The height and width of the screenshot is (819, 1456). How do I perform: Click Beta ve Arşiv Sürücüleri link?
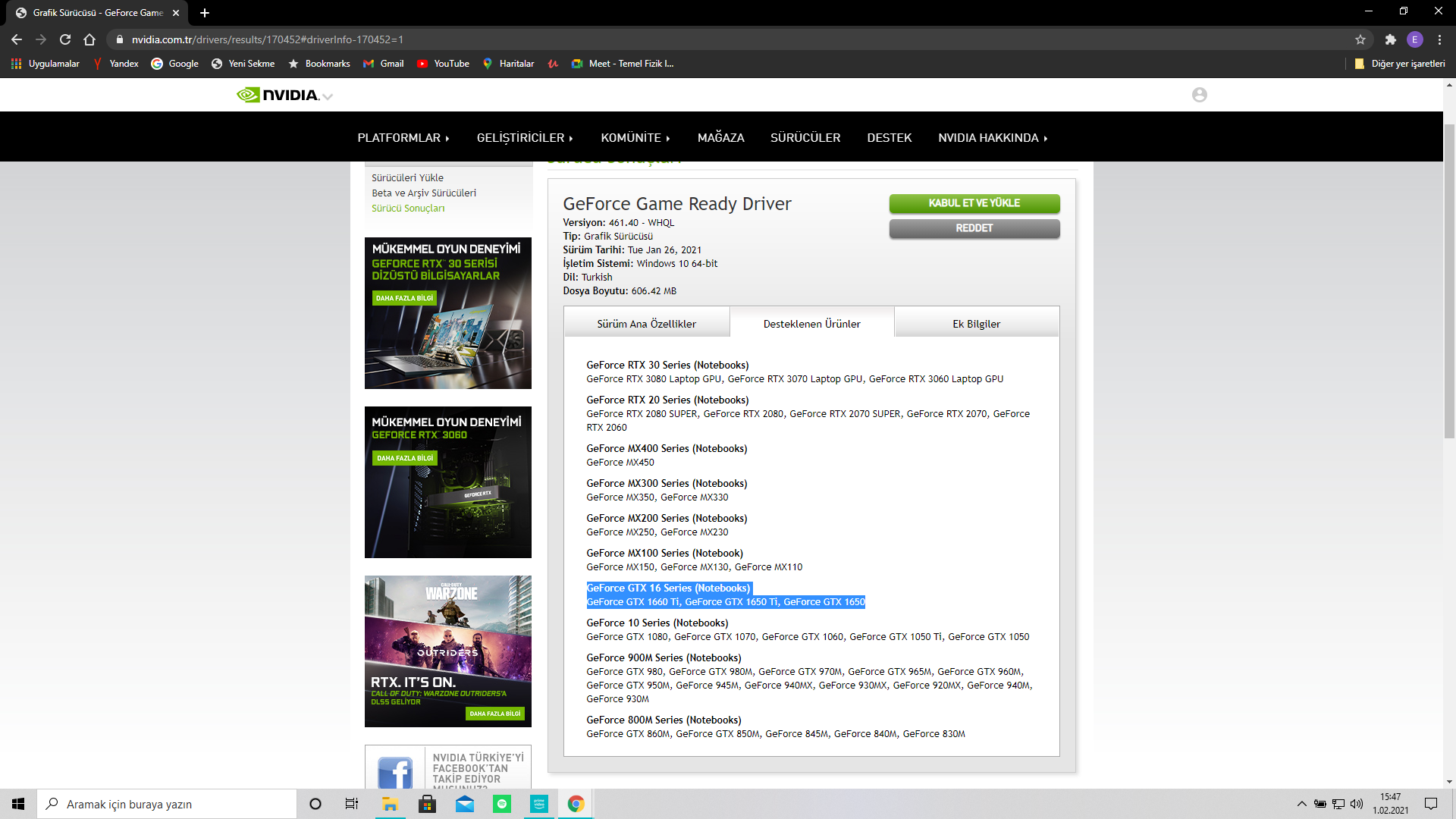coord(424,193)
